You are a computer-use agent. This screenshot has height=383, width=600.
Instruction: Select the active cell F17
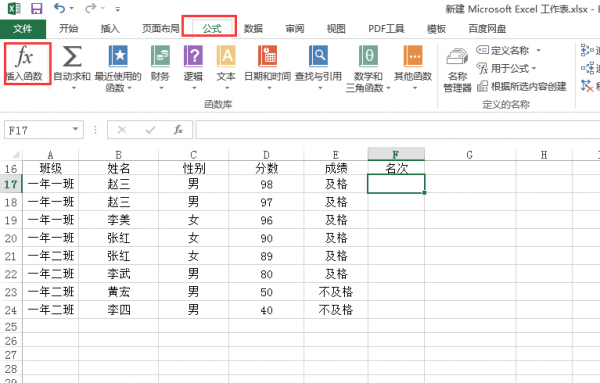[x=396, y=184]
